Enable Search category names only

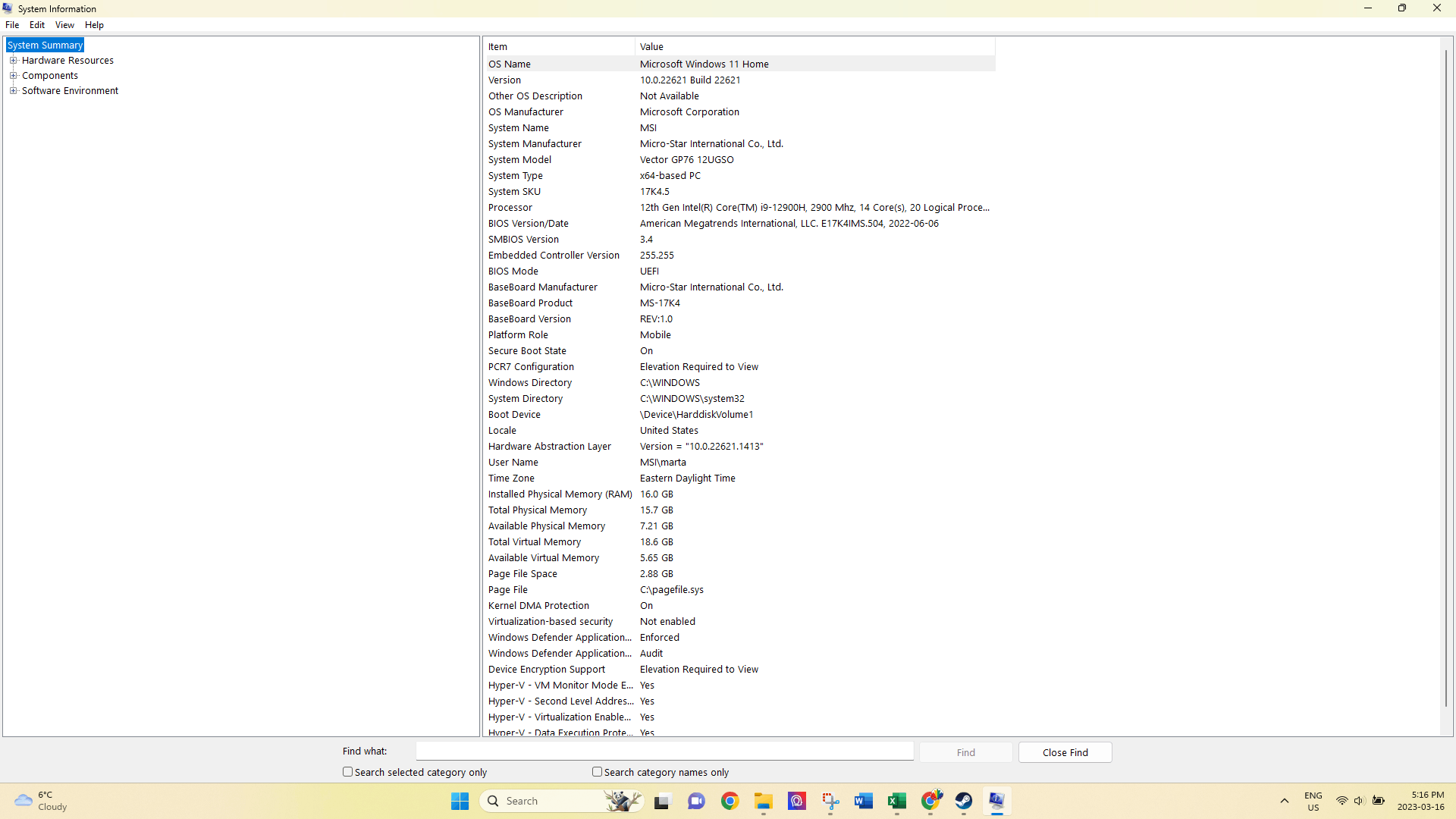[598, 772]
